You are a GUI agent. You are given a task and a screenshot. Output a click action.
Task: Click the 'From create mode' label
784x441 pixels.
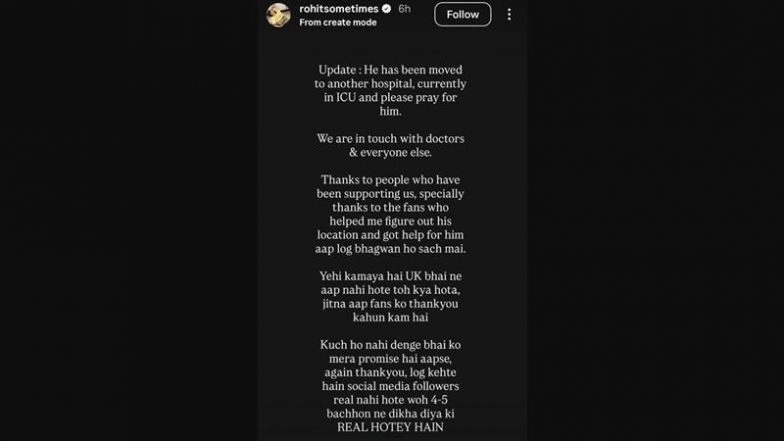[x=336, y=22]
